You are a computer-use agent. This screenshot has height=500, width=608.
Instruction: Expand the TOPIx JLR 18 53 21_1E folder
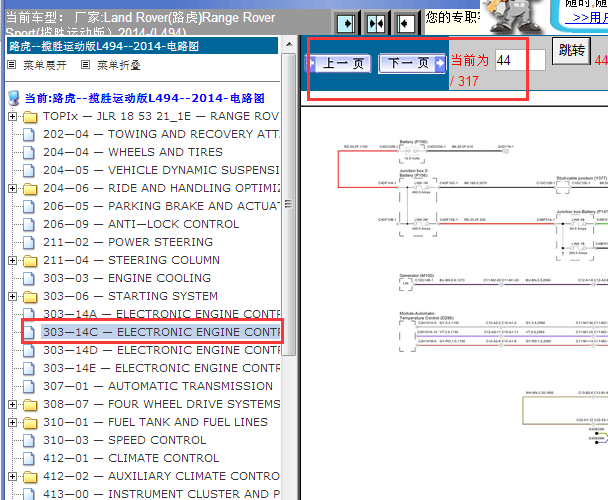coord(12,116)
